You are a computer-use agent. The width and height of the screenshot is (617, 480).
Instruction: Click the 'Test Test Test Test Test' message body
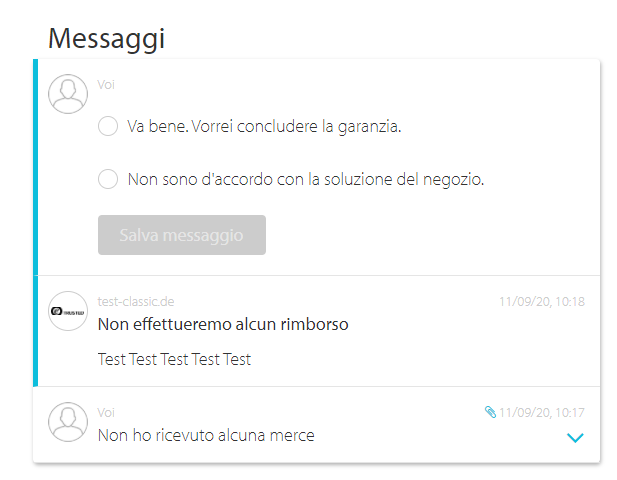click(174, 359)
